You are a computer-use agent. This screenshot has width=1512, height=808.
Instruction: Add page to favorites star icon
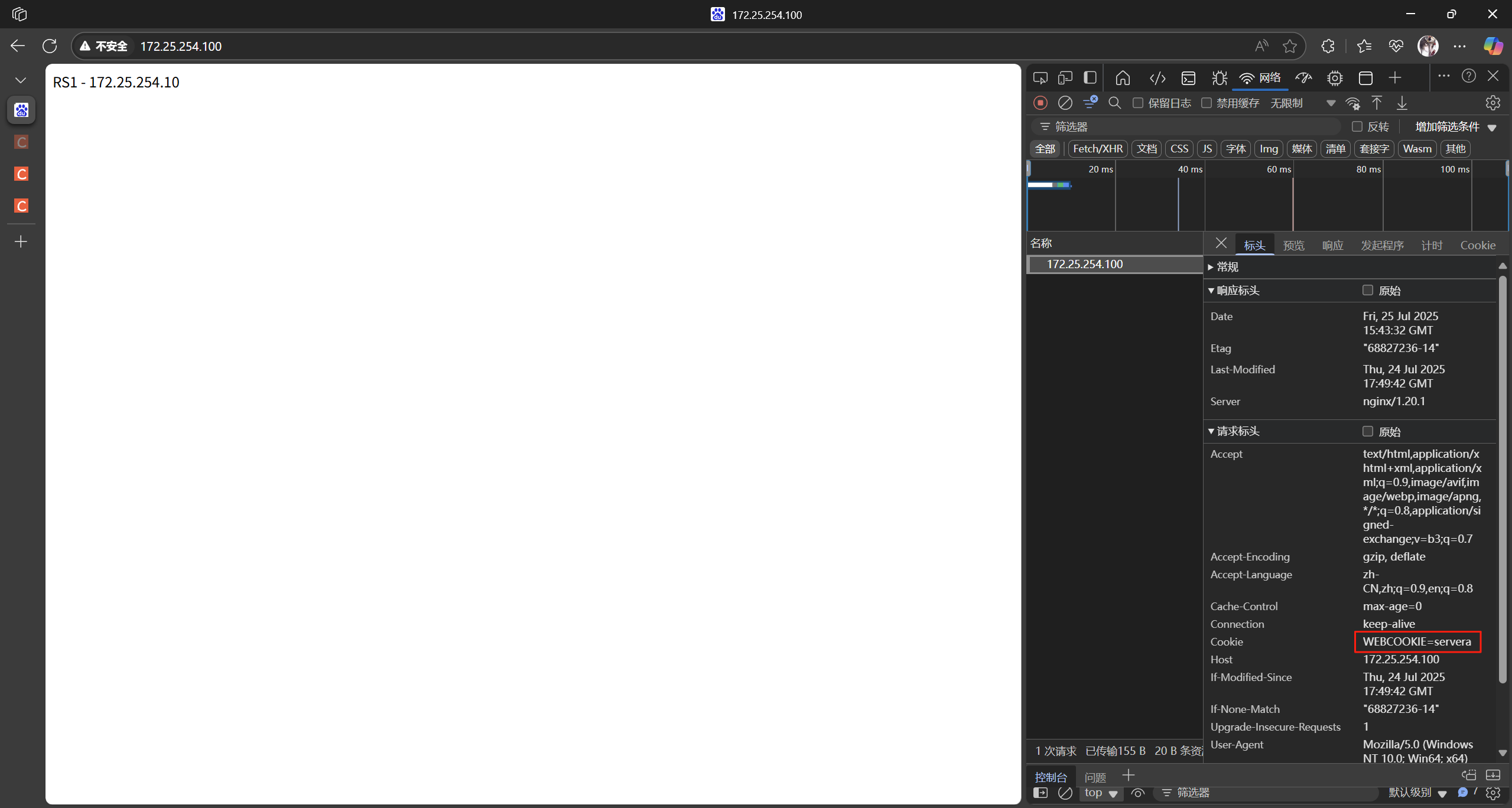click(x=1290, y=46)
